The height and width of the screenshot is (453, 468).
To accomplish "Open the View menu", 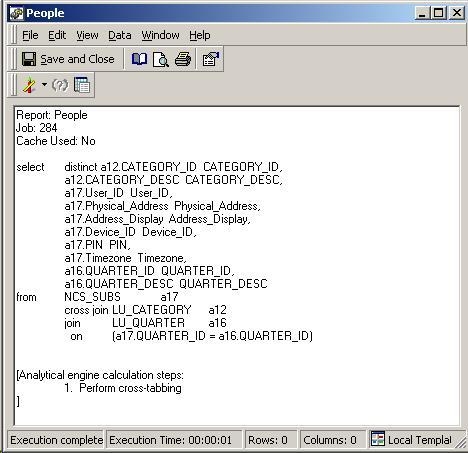I will coord(87,35).
